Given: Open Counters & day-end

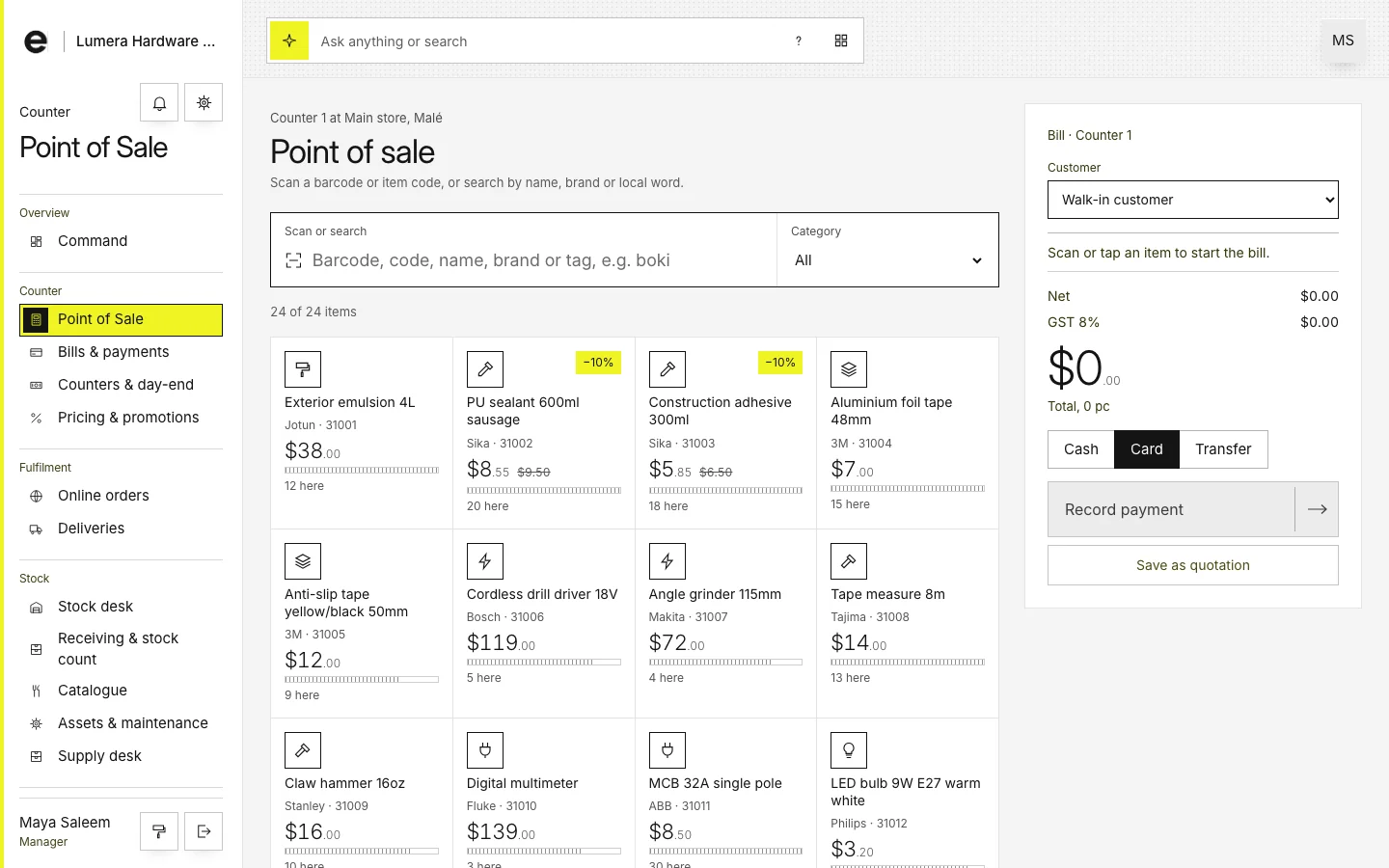Looking at the screenshot, I should (121, 385).
